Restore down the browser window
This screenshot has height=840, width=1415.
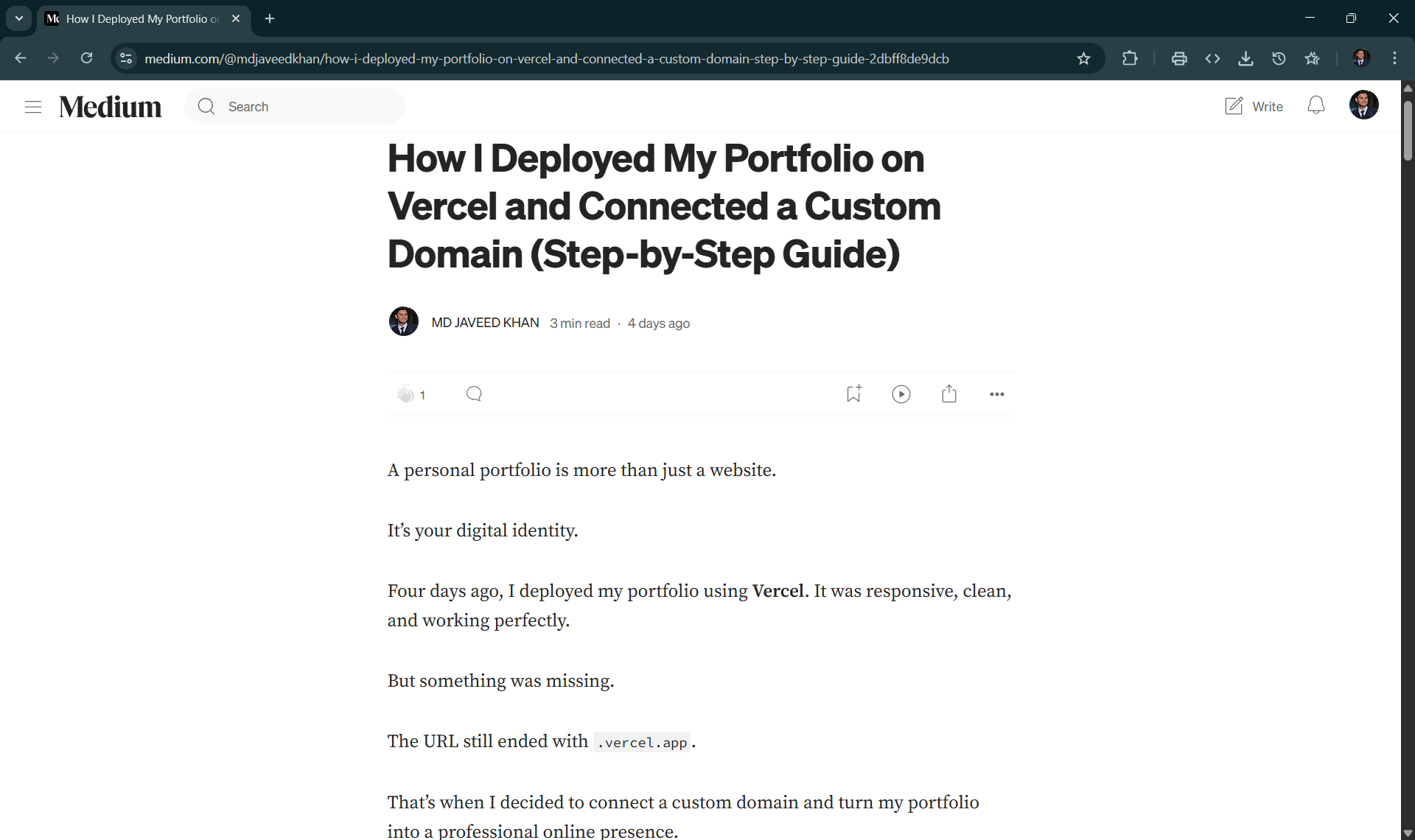tap(1351, 18)
